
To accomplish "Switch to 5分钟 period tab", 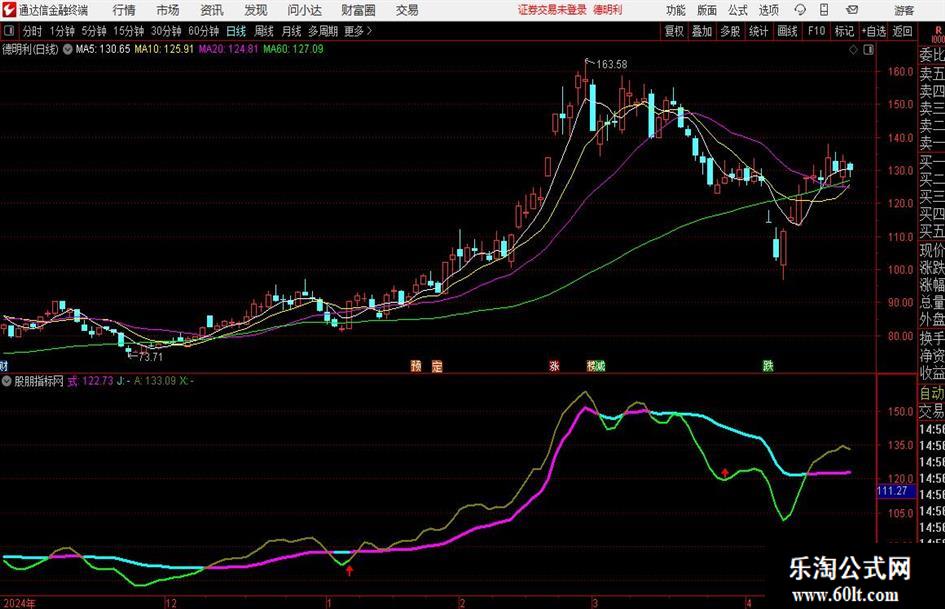I will pos(94,31).
